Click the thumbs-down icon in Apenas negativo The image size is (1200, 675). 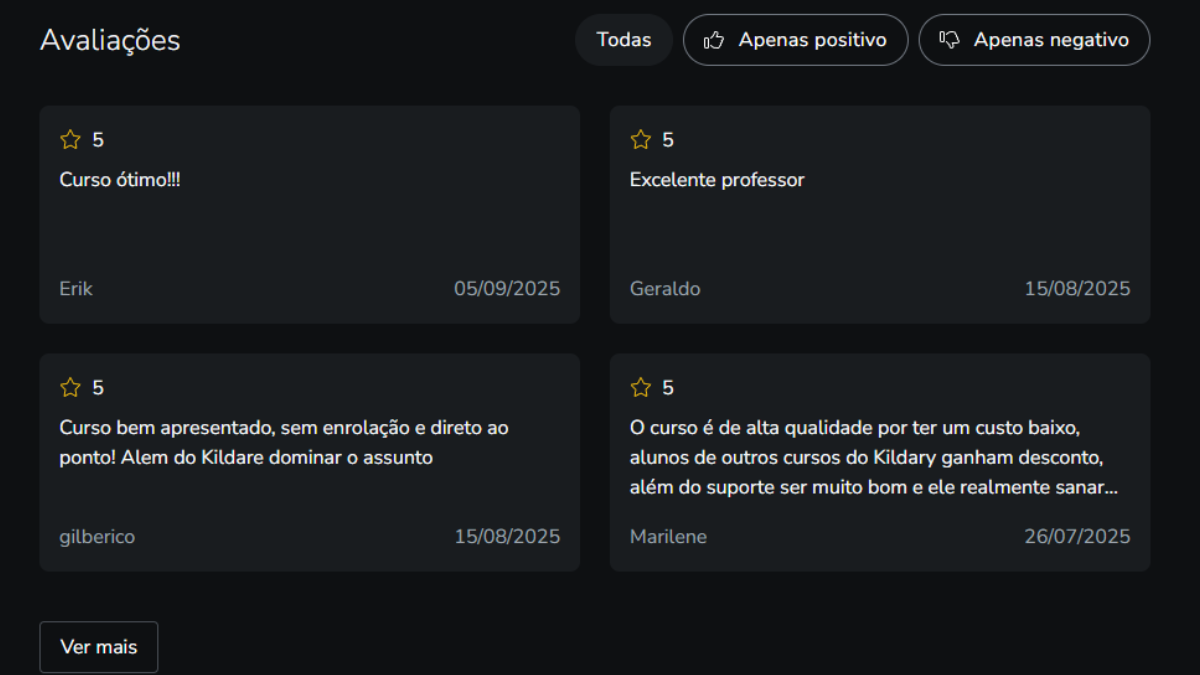click(949, 40)
